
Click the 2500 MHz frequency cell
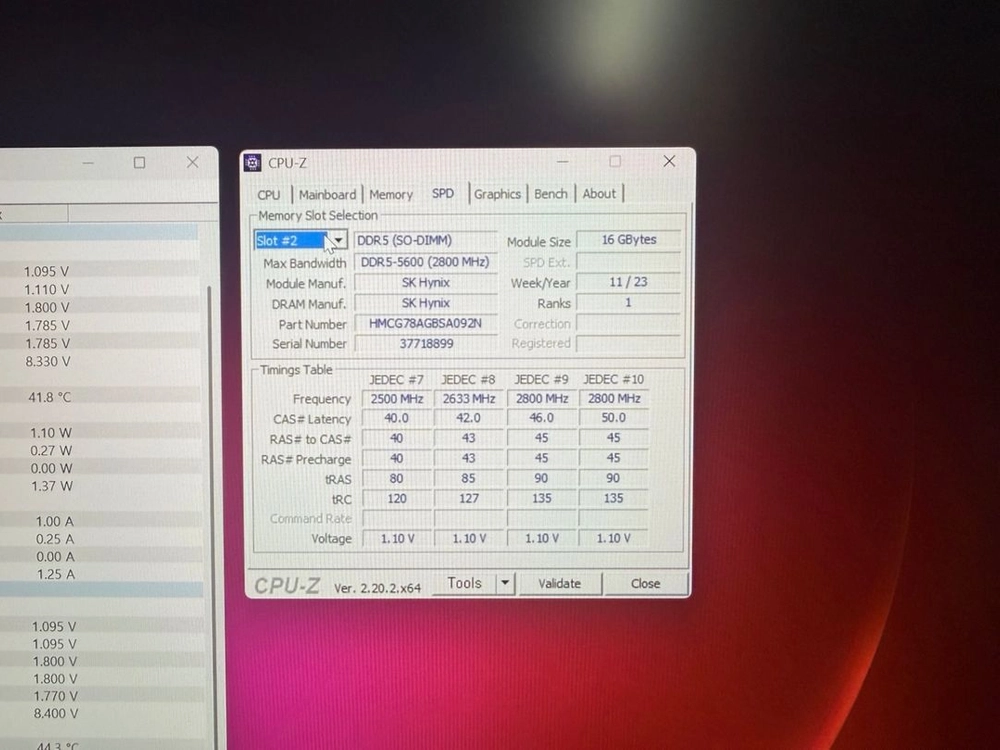pyautogui.click(x=397, y=399)
